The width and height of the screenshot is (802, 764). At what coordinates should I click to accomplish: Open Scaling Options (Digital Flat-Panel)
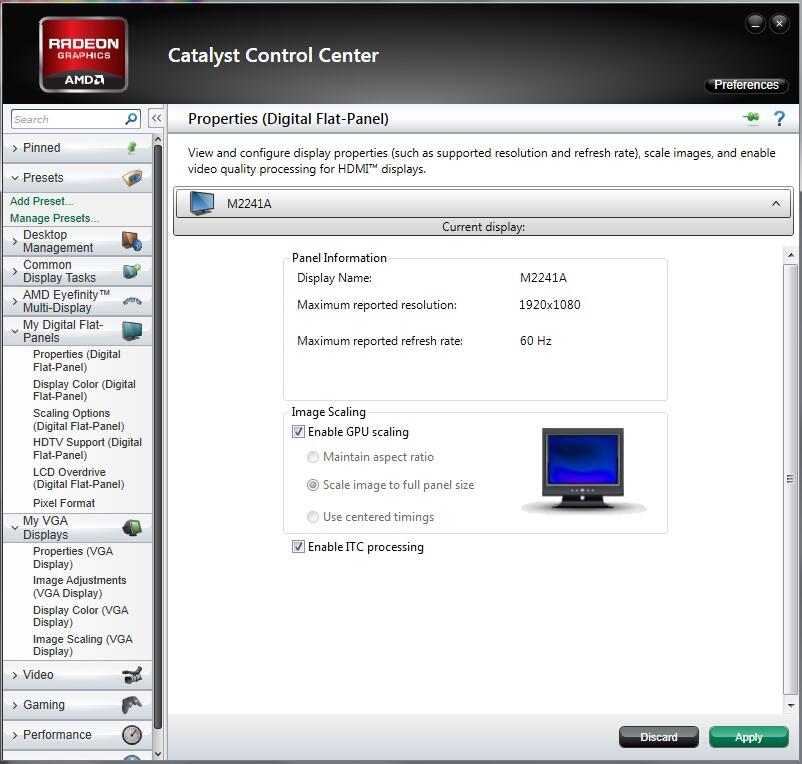pos(79,419)
